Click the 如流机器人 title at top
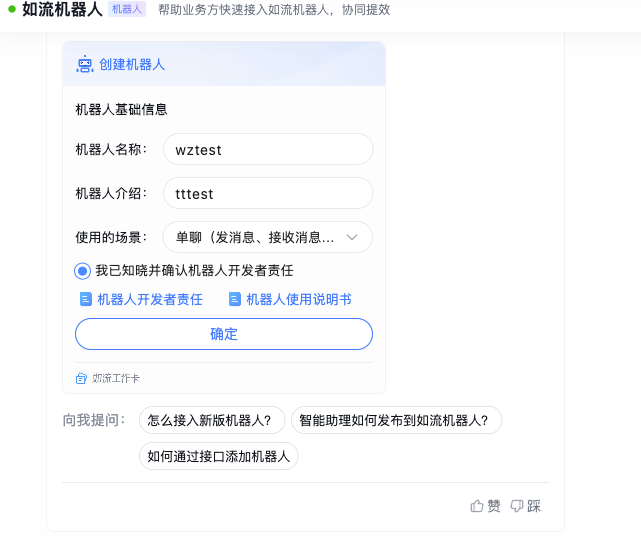The image size is (641, 536). coord(62,10)
